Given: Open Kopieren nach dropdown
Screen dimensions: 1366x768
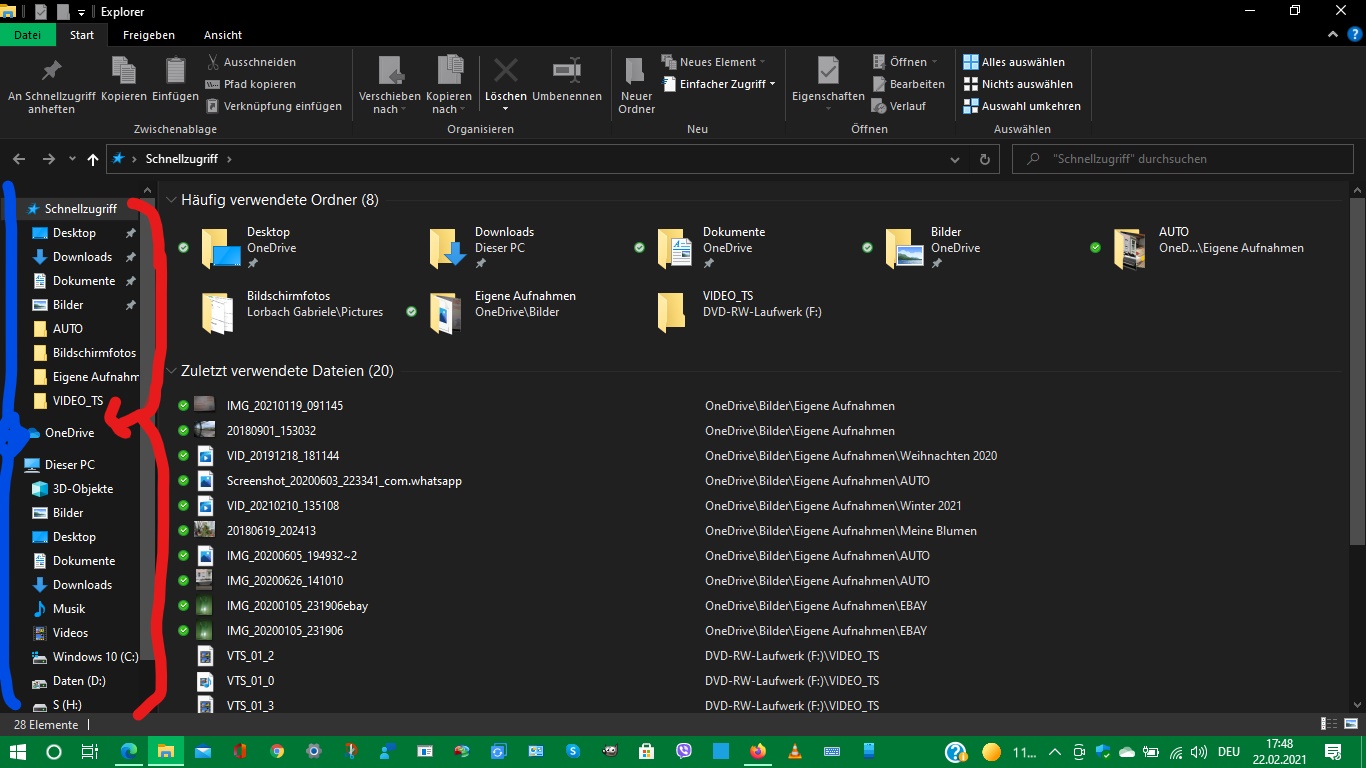Looking at the screenshot, I should [x=449, y=86].
